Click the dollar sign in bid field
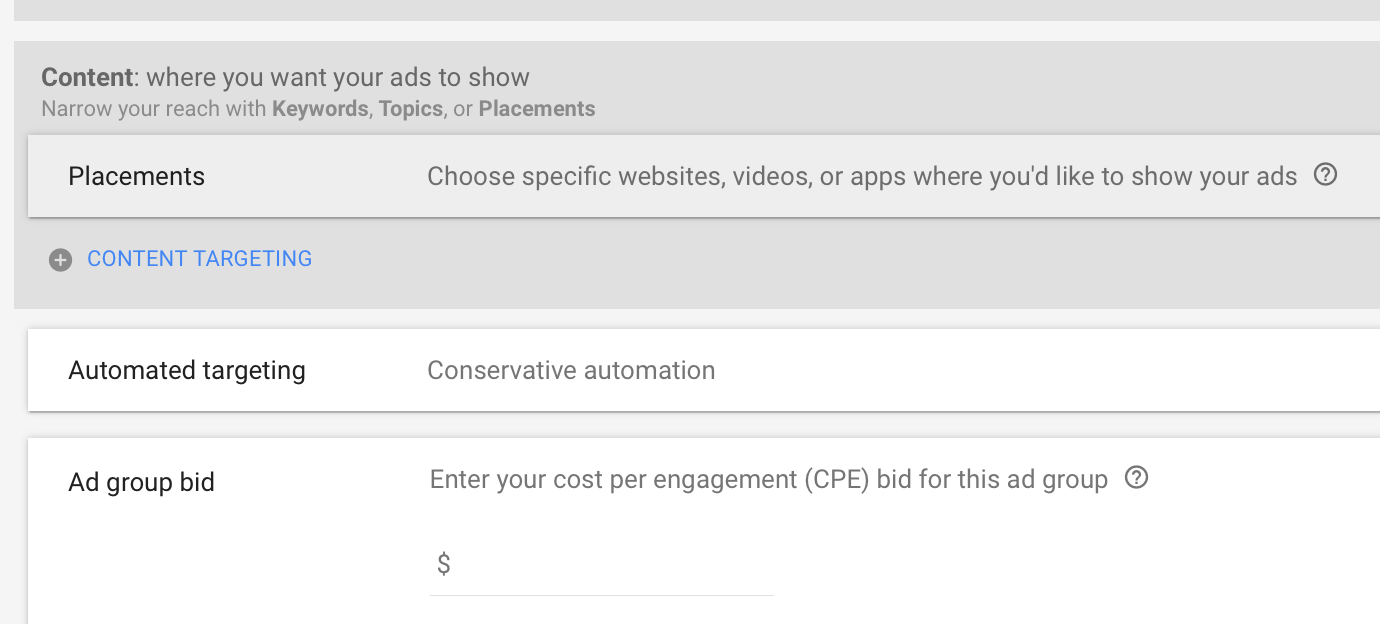This screenshot has height=624, width=1380. point(444,565)
